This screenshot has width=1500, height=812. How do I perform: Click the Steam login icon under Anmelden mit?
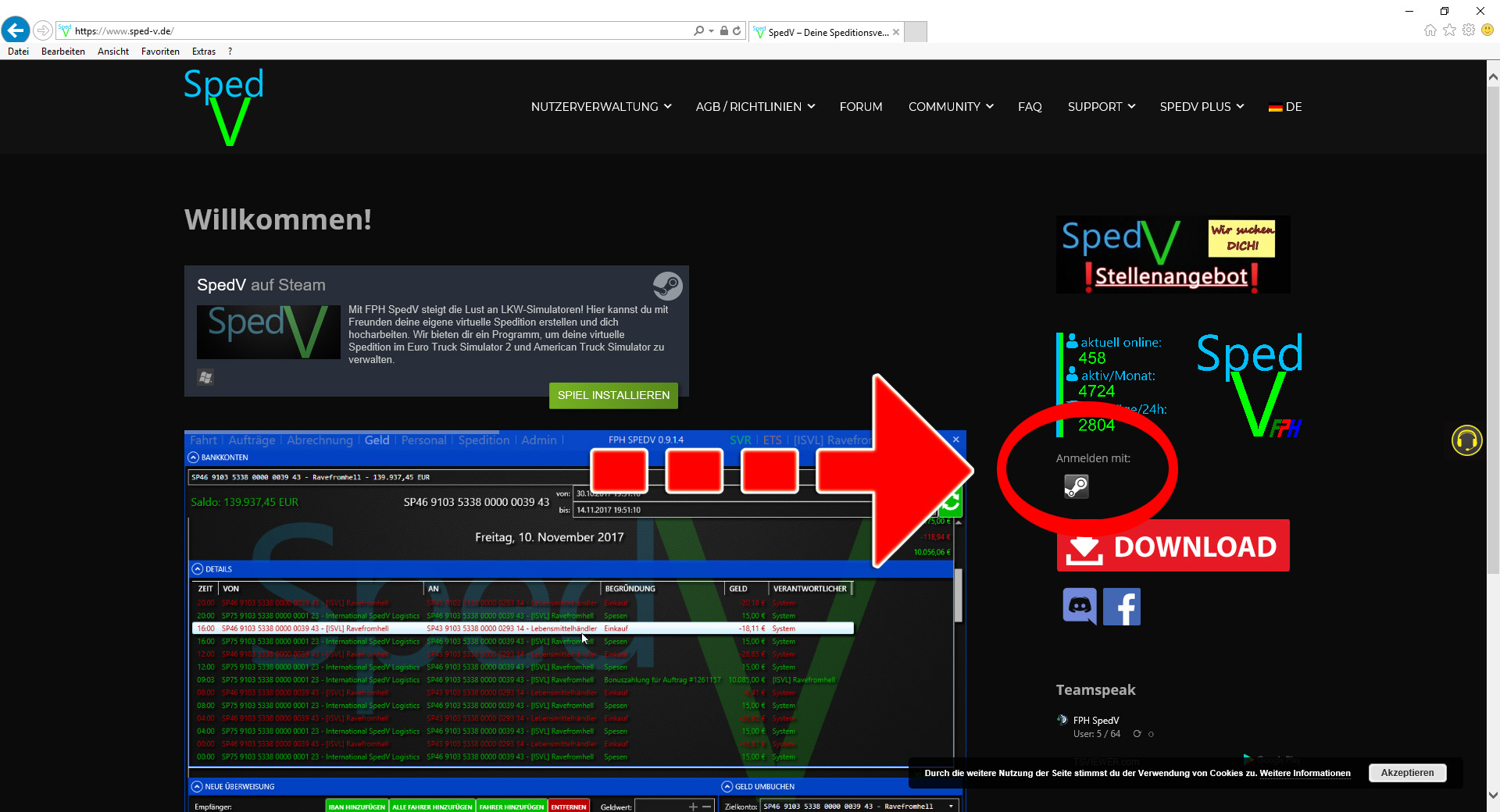(x=1076, y=486)
